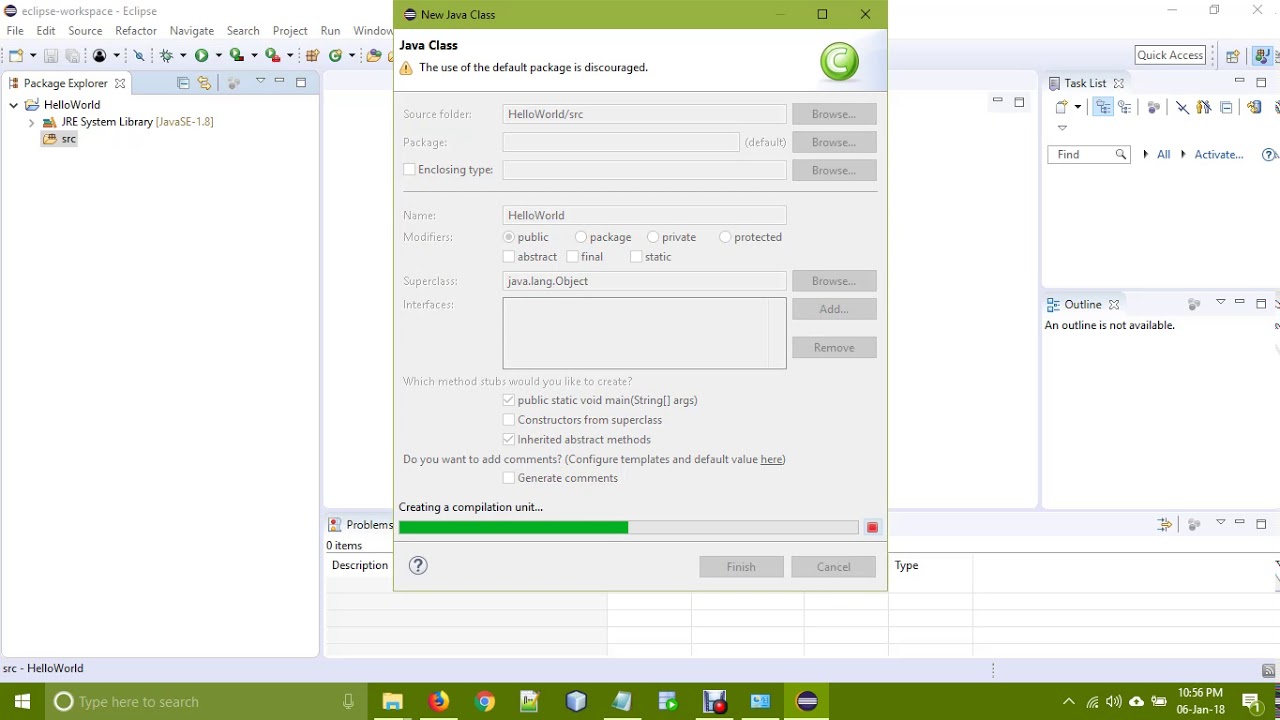1280x720 pixels.
Task: Collapse All in Package Explorer
Action: (183, 83)
